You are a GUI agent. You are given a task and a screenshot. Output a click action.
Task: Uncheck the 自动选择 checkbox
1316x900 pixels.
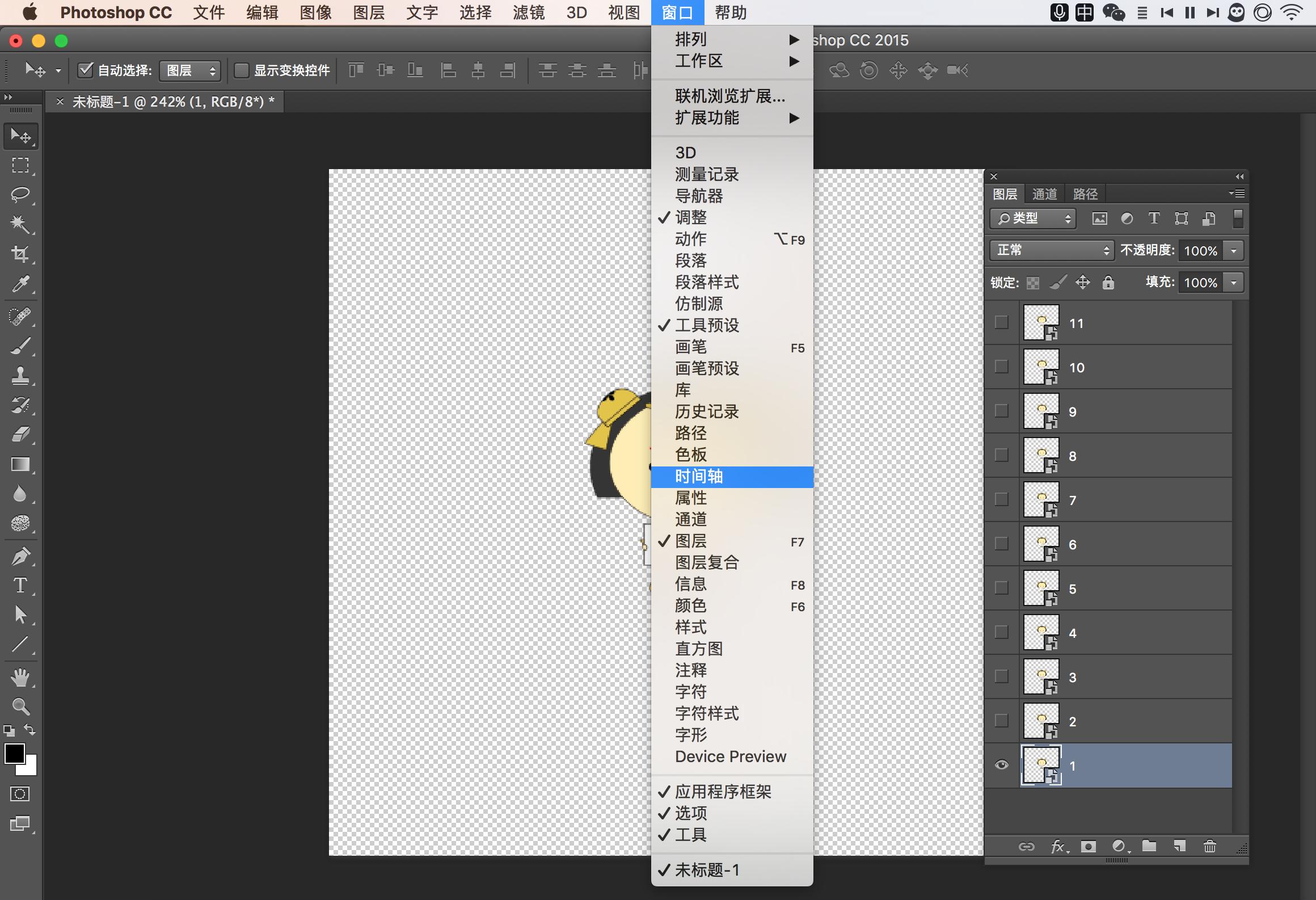pos(85,70)
